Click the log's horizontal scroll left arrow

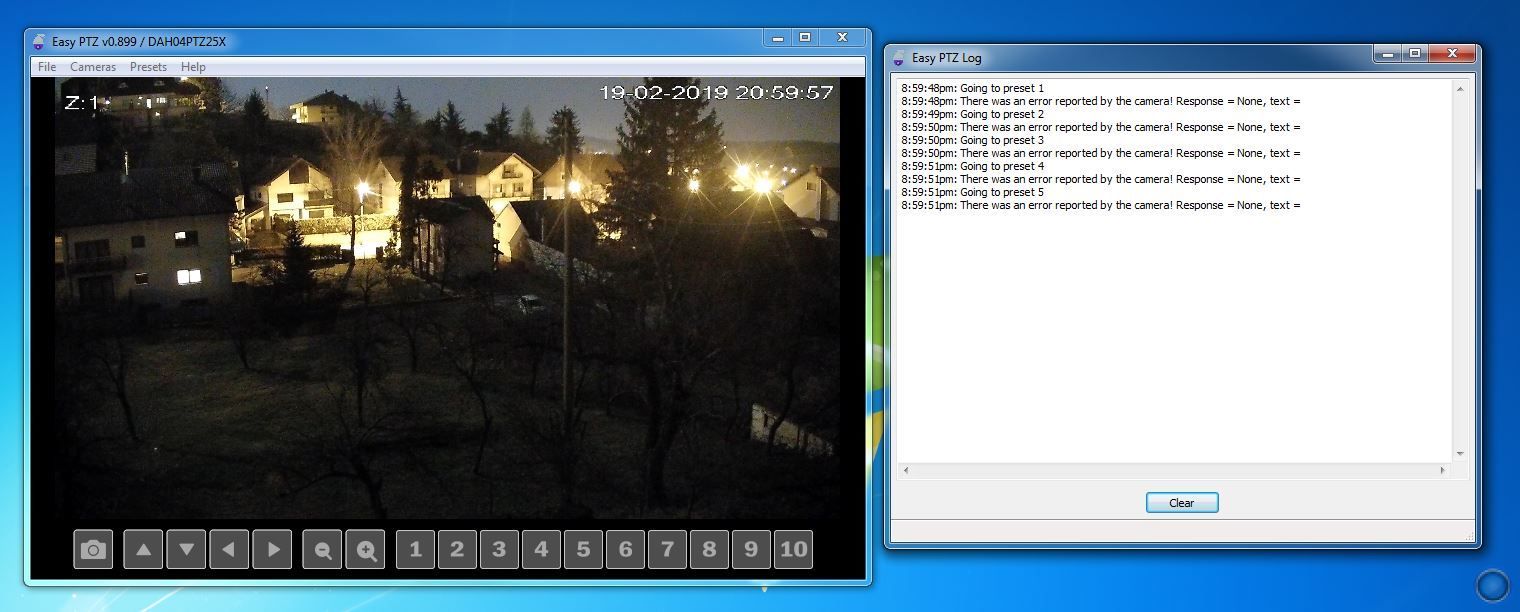tap(906, 470)
